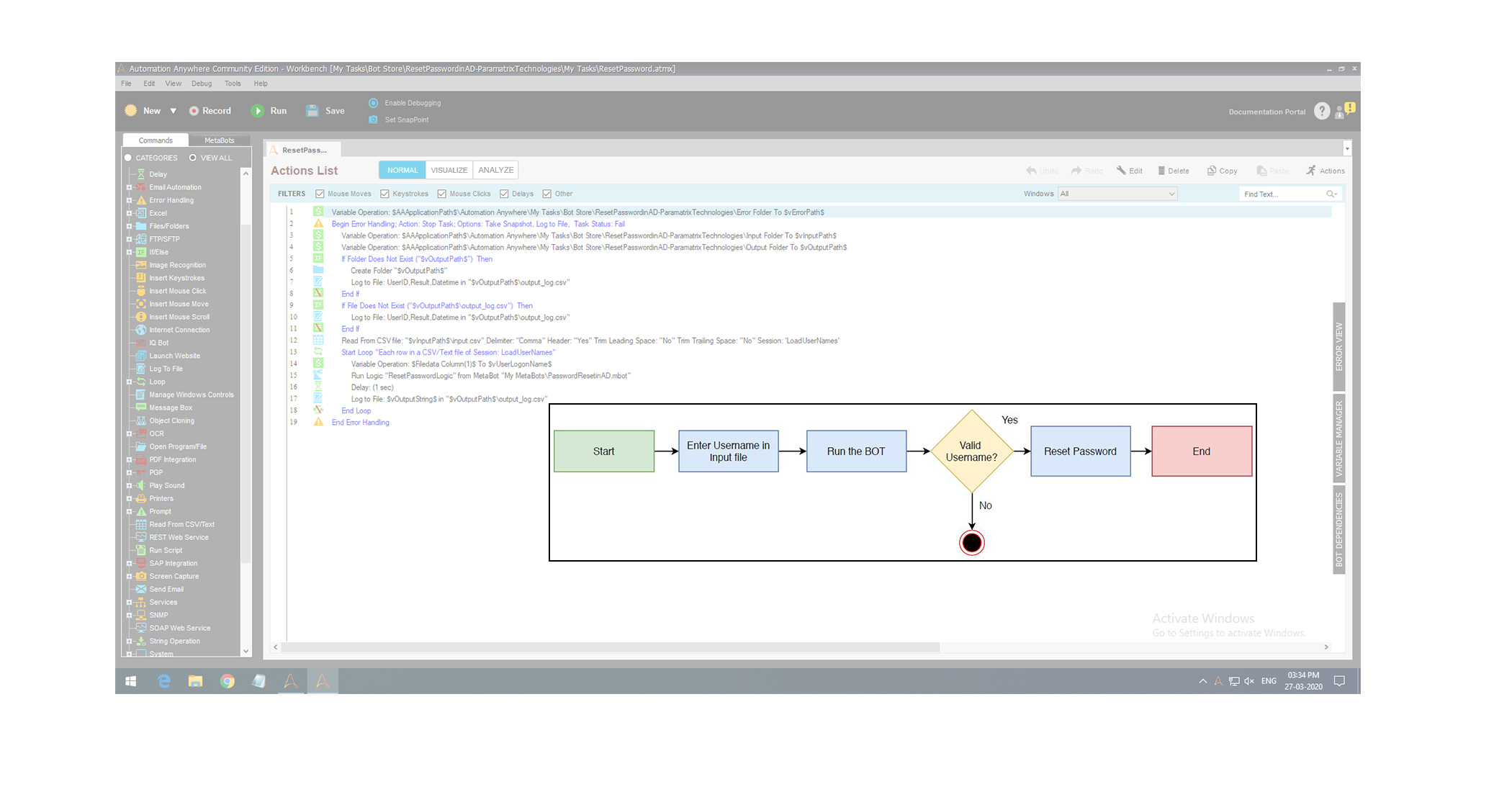Open Google Chrome from the taskbar
This screenshot has height=792, width=1512.
228,681
